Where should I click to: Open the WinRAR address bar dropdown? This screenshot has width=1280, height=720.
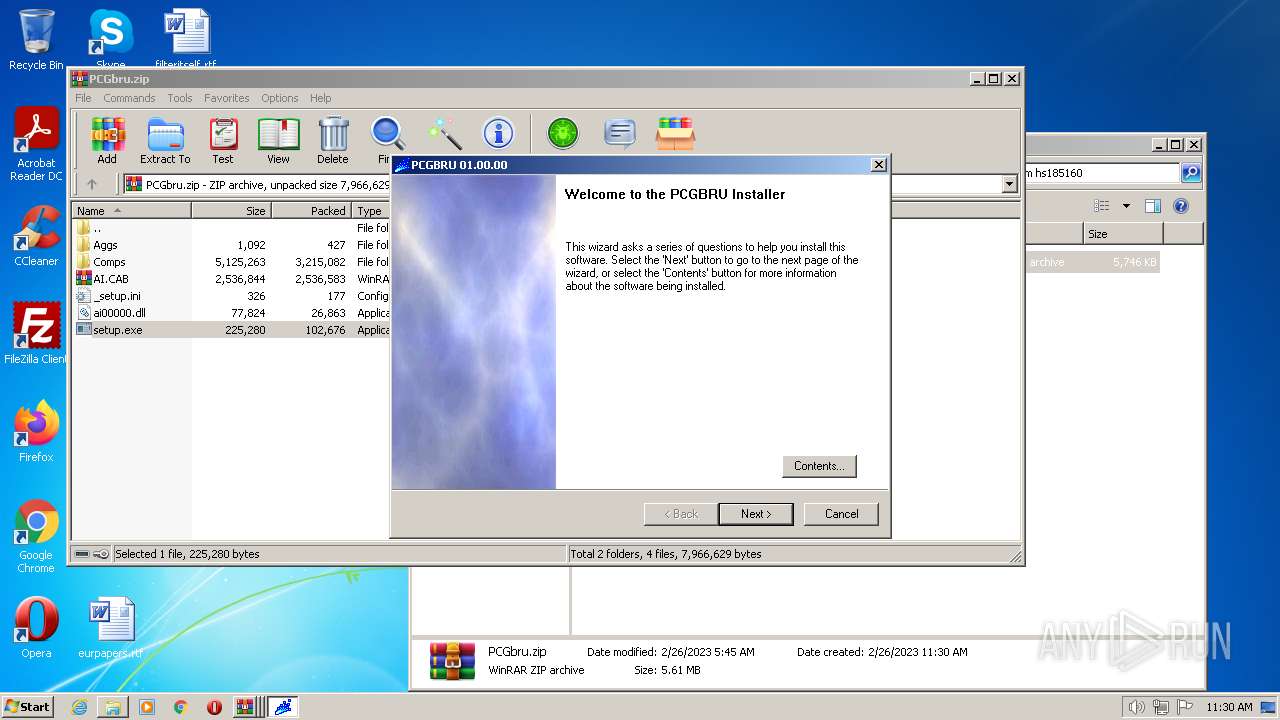(1009, 184)
